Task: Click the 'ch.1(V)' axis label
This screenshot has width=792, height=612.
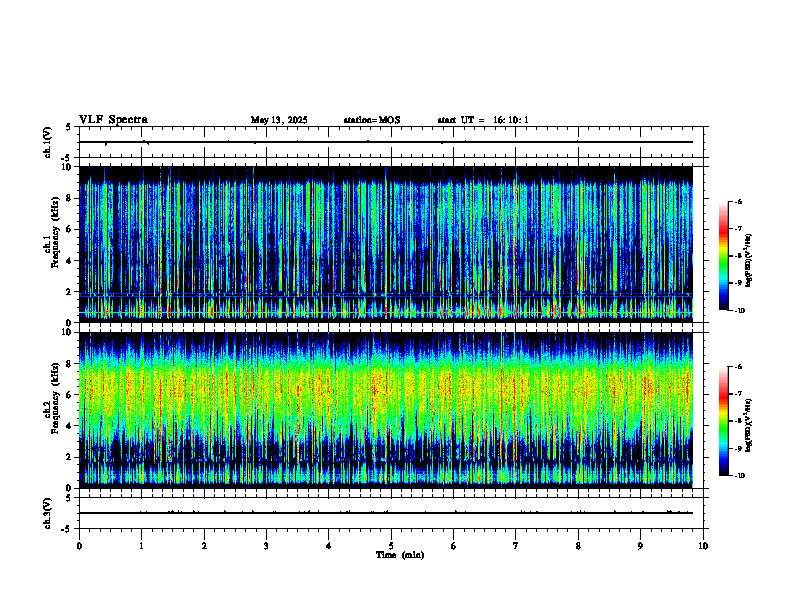Action: click(x=48, y=142)
